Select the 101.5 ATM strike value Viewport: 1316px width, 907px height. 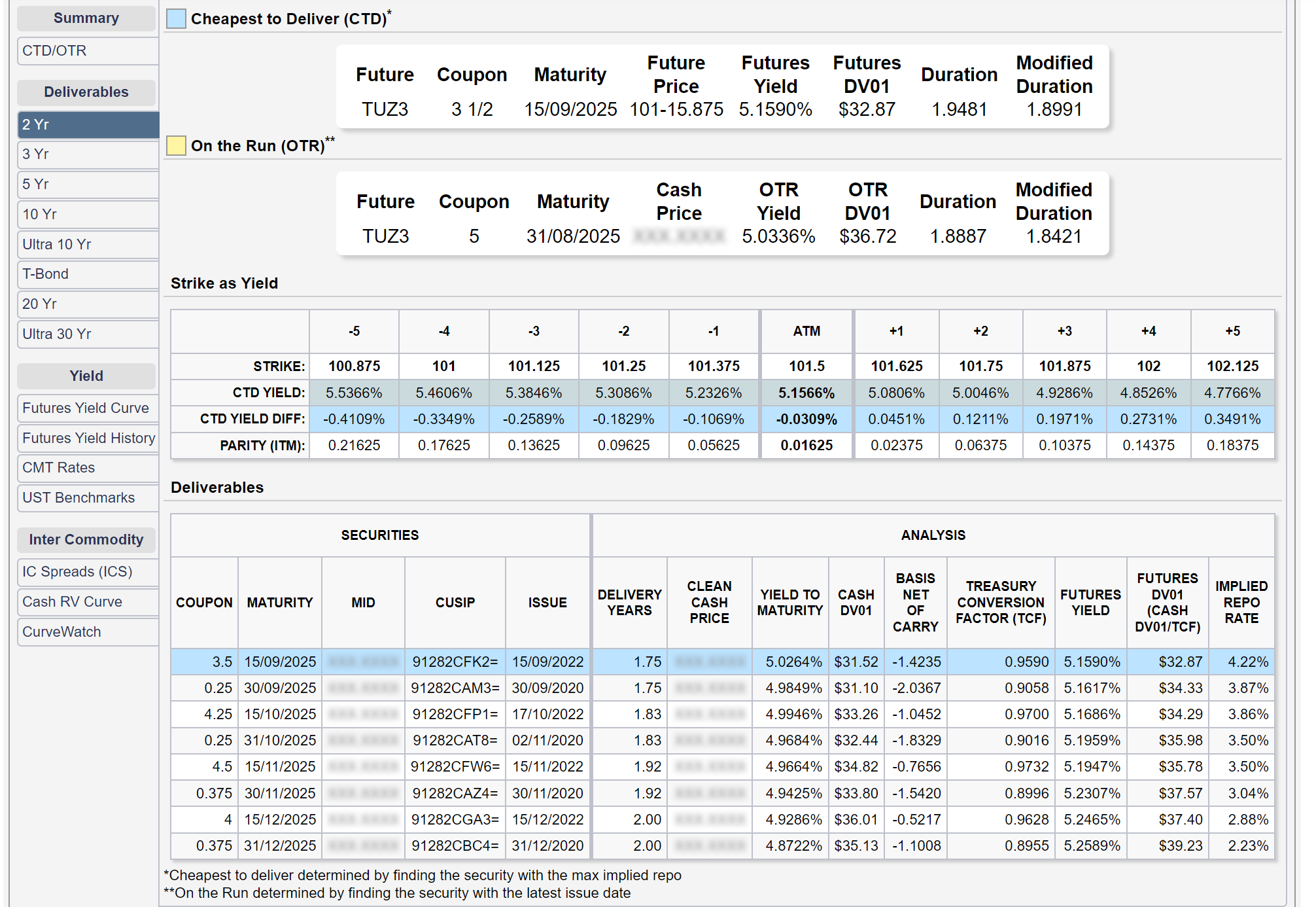click(806, 366)
